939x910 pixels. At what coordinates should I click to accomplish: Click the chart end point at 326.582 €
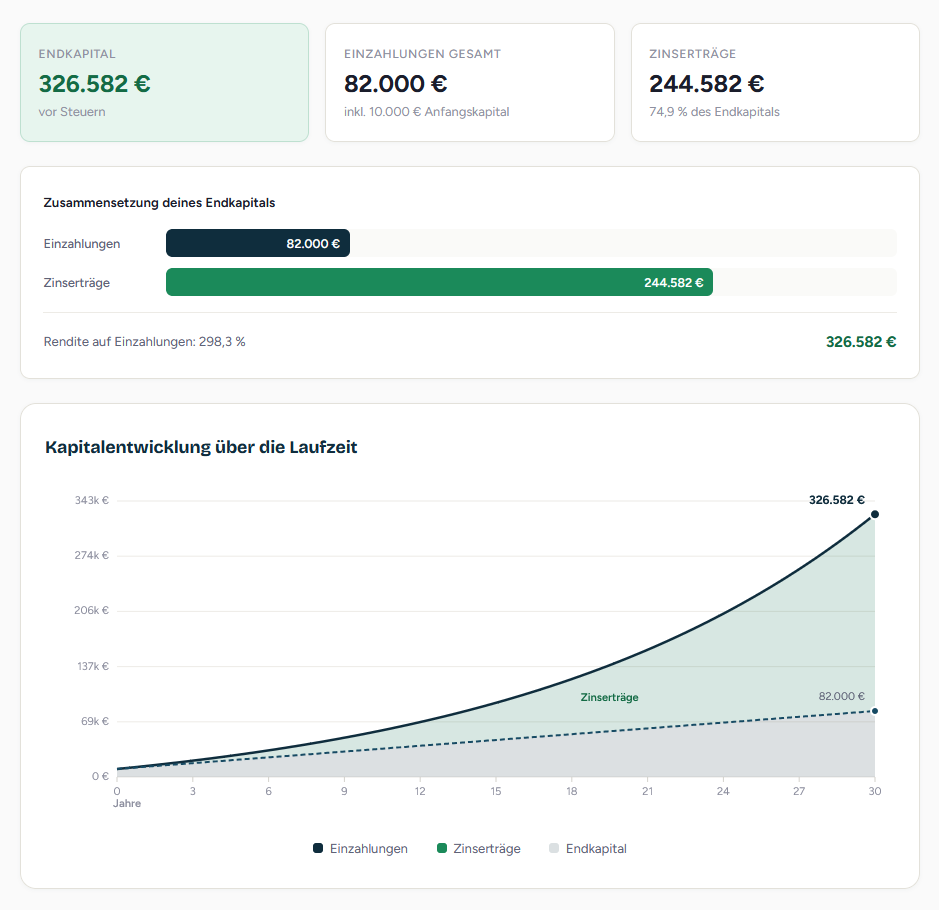(875, 514)
